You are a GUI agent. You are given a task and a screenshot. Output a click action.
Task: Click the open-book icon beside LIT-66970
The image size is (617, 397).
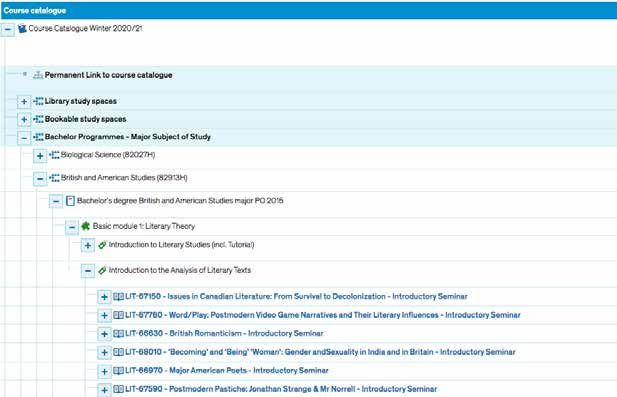coord(118,371)
